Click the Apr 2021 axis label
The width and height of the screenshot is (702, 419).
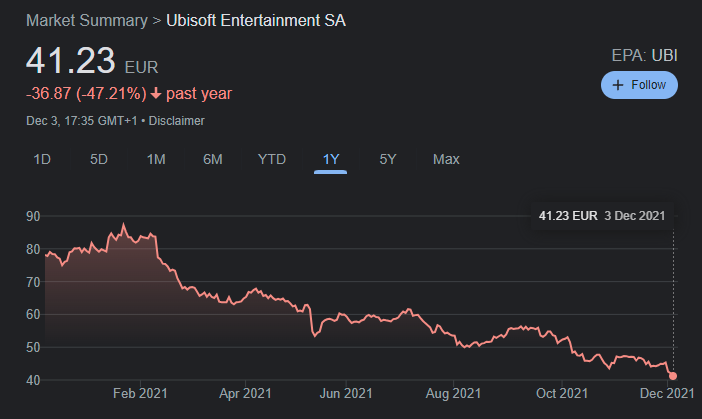tap(245, 393)
